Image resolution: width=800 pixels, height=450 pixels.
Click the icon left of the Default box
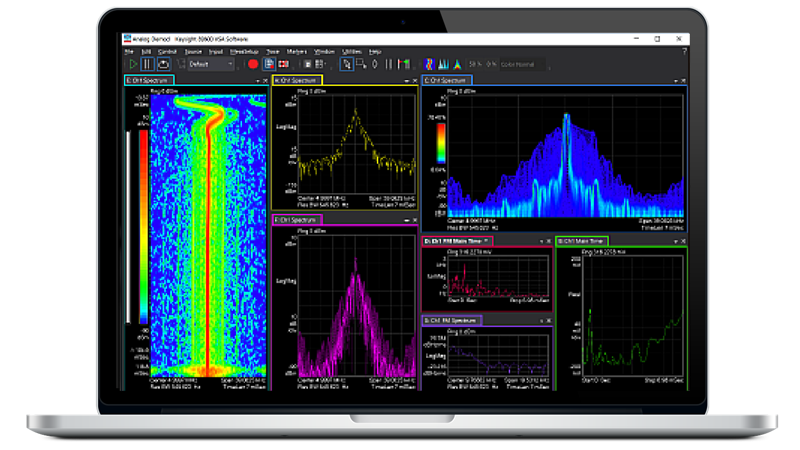tap(181, 64)
